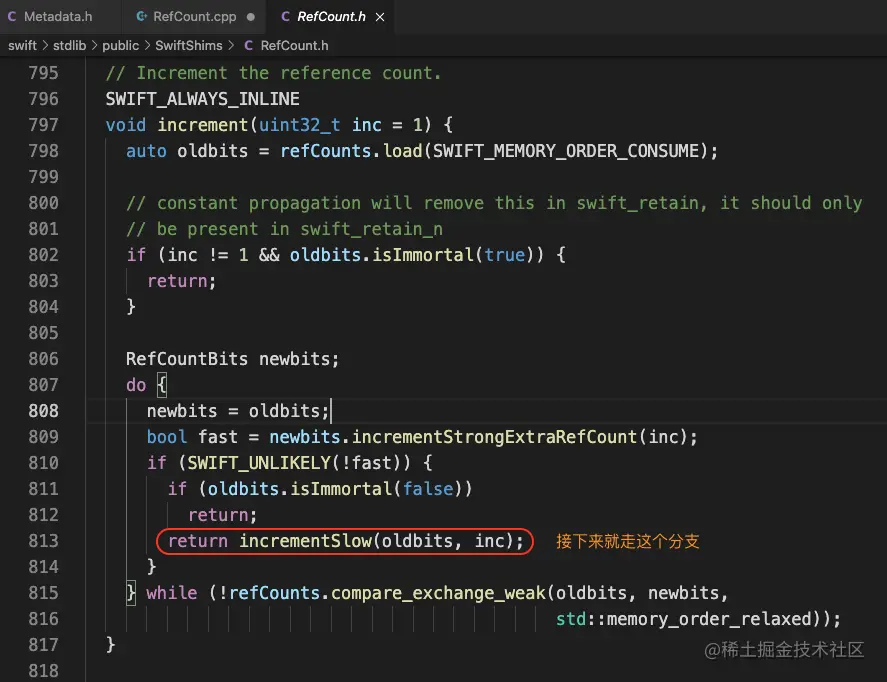Click the C icon in the breadcrumb
The image size is (887, 682).
[x=248, y=45]
